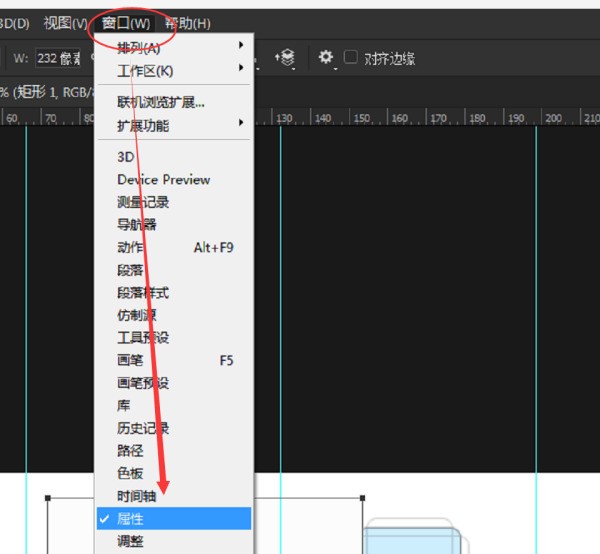Click the W width input field
The height and width of the screenshot is (554, 600).
point(60,58)
